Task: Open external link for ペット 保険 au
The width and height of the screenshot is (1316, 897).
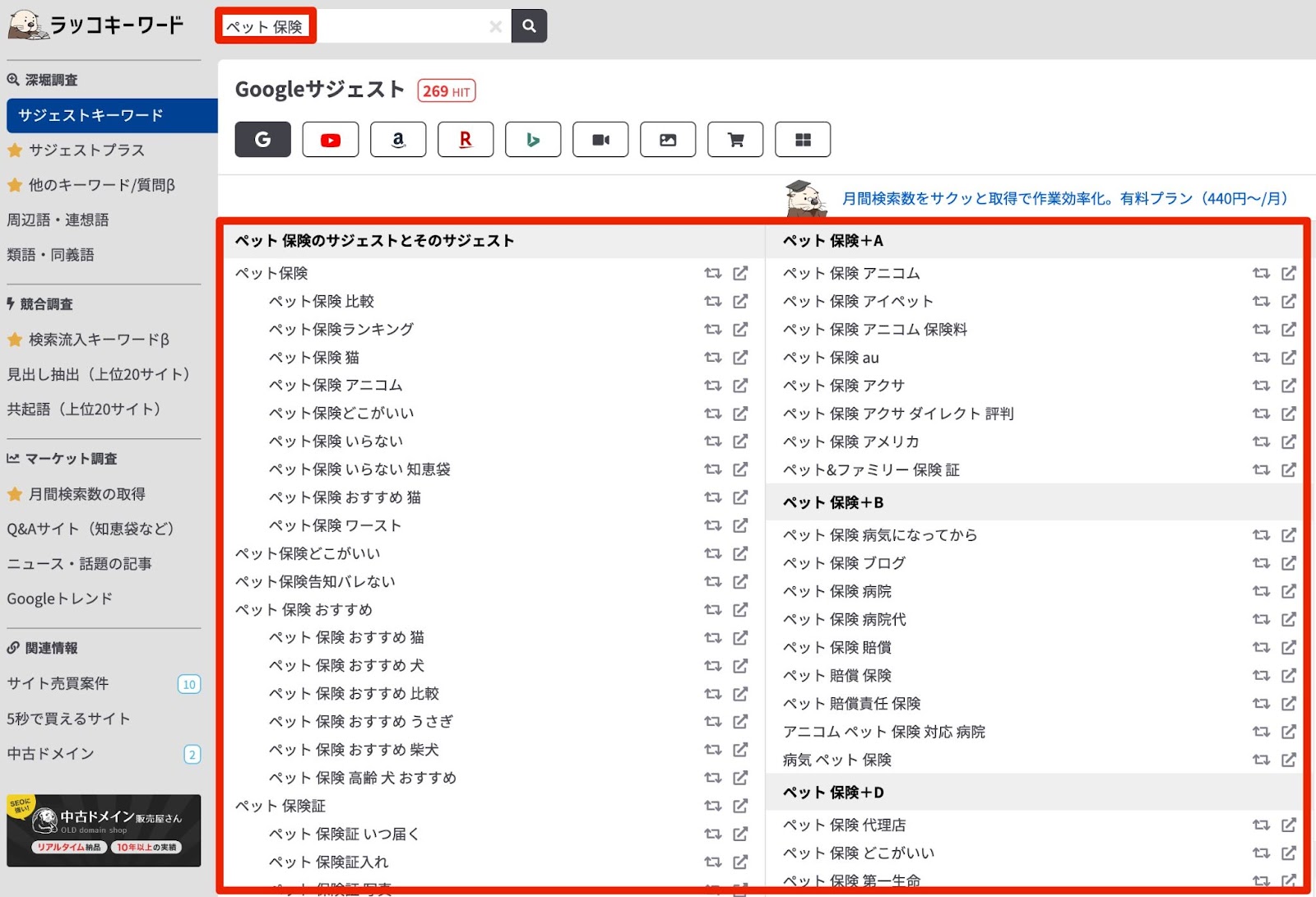Action: tap(1289, 357)
